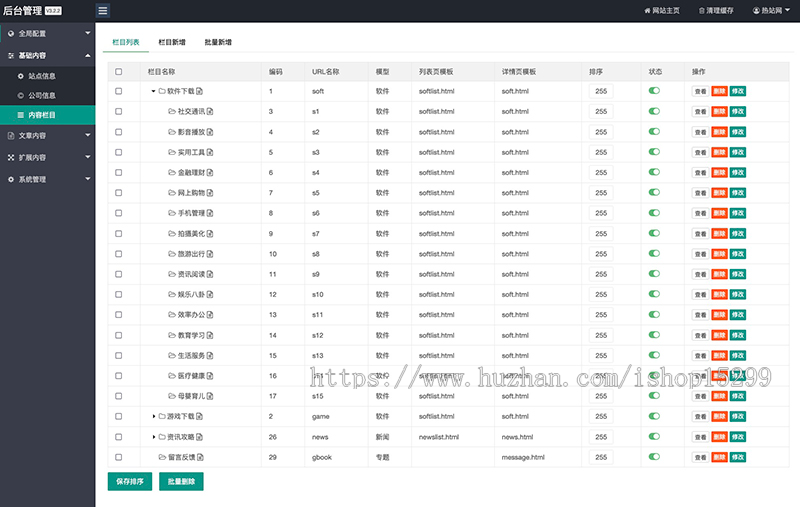
Task: Click the page icon next to 留言反馈
Action: (201, 457)
